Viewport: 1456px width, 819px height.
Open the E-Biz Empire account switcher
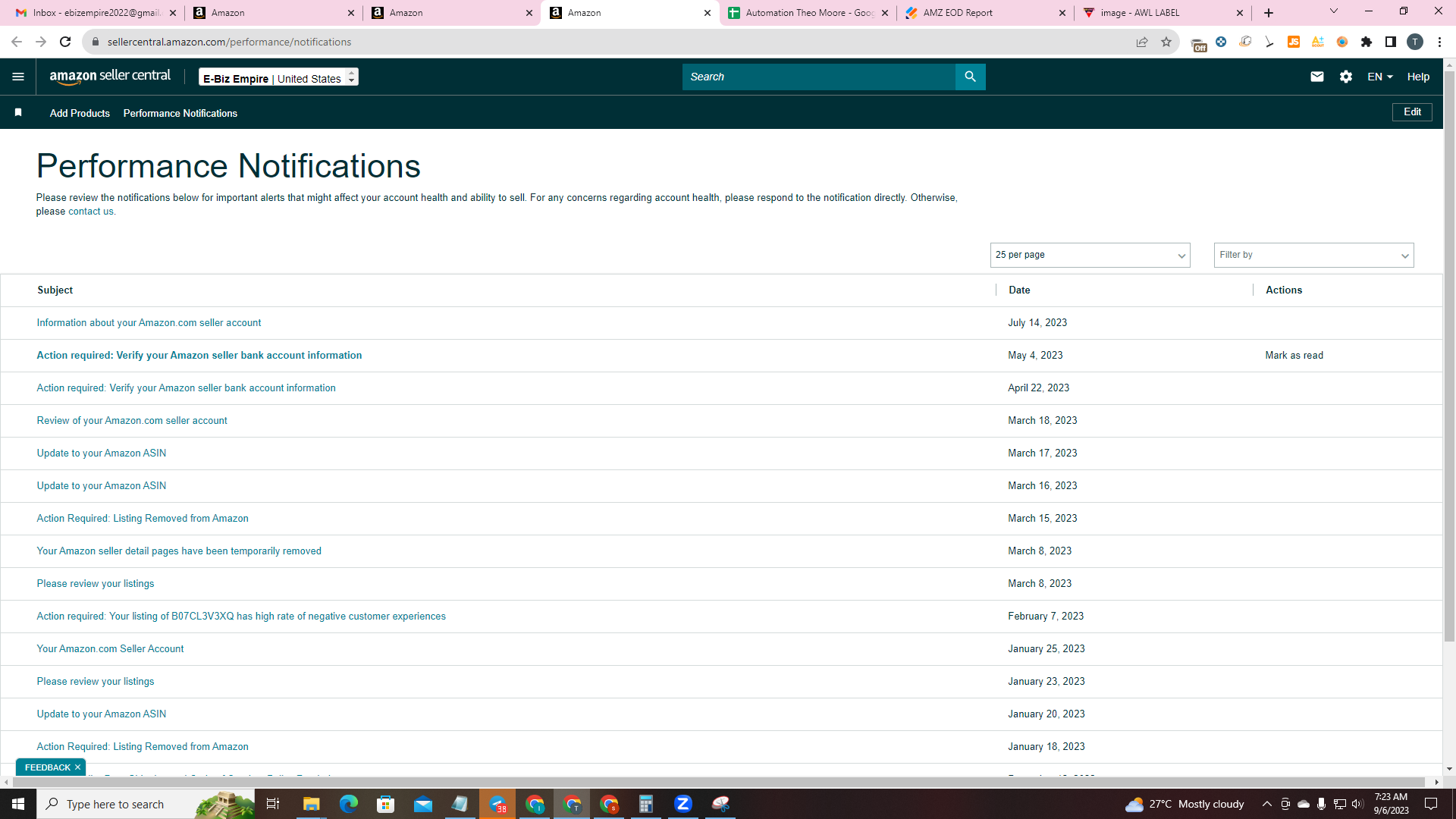(x=278, y=77)
